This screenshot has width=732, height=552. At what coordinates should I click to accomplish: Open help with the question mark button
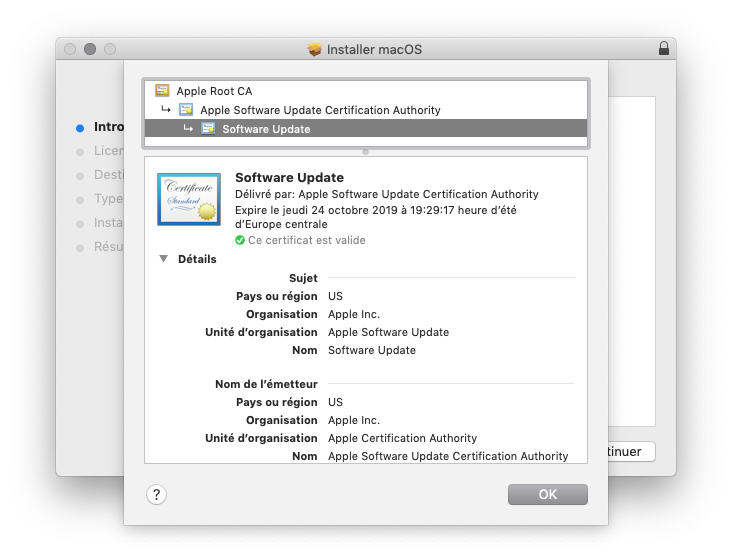[x=156, y=494]
